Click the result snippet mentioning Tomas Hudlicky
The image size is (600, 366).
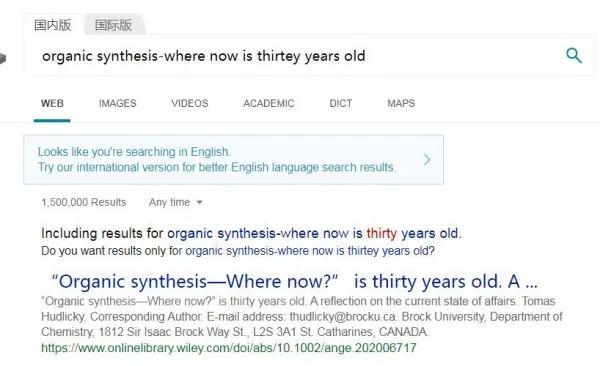302,317
